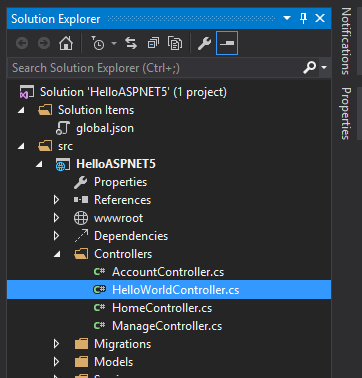The height and width of the screenshot is (378, 362).
Task: Expand the Dependencies node
Action: tap(57, 236)
